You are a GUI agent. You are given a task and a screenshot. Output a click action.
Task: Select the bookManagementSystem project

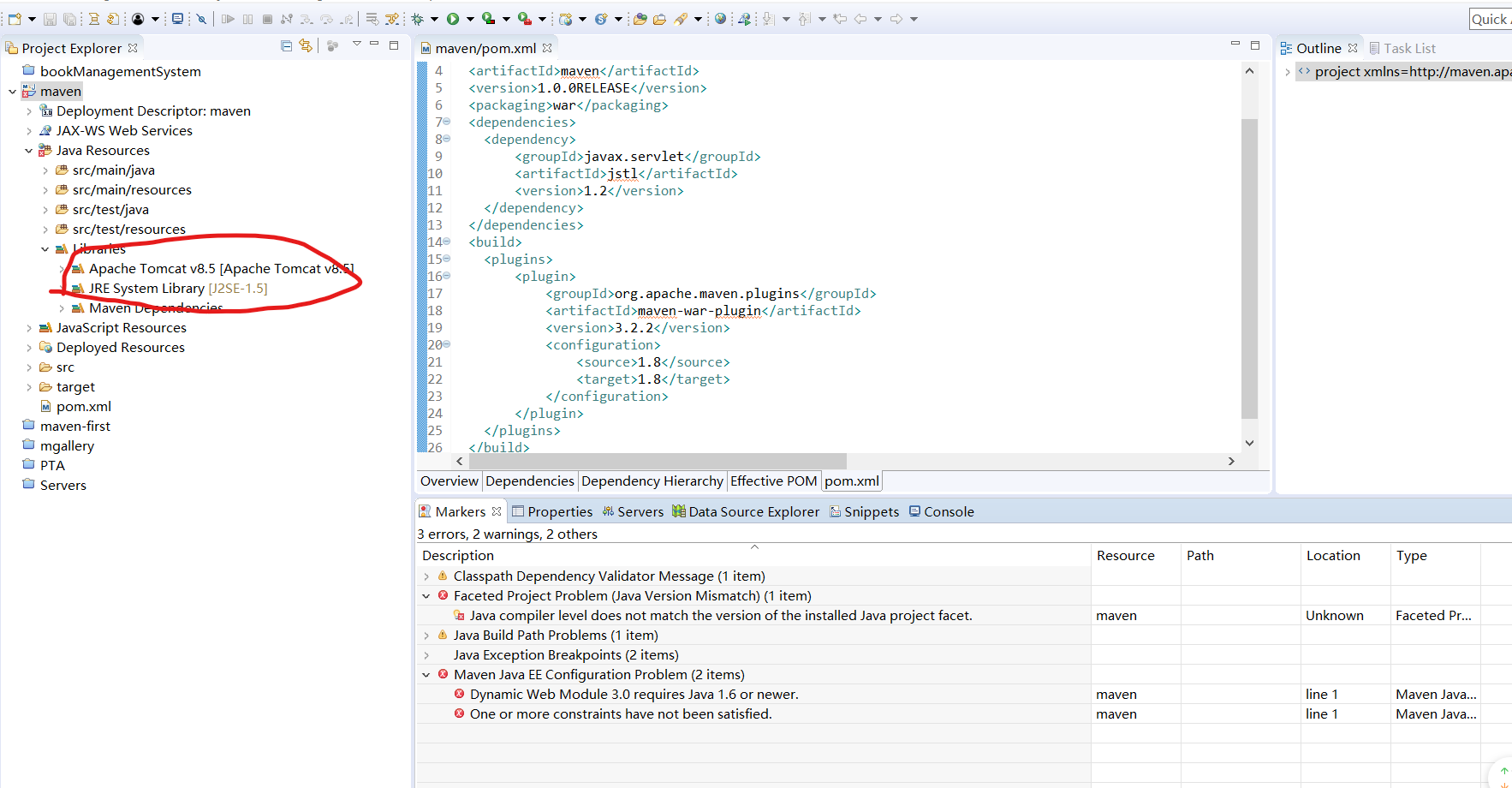(111, 72)
